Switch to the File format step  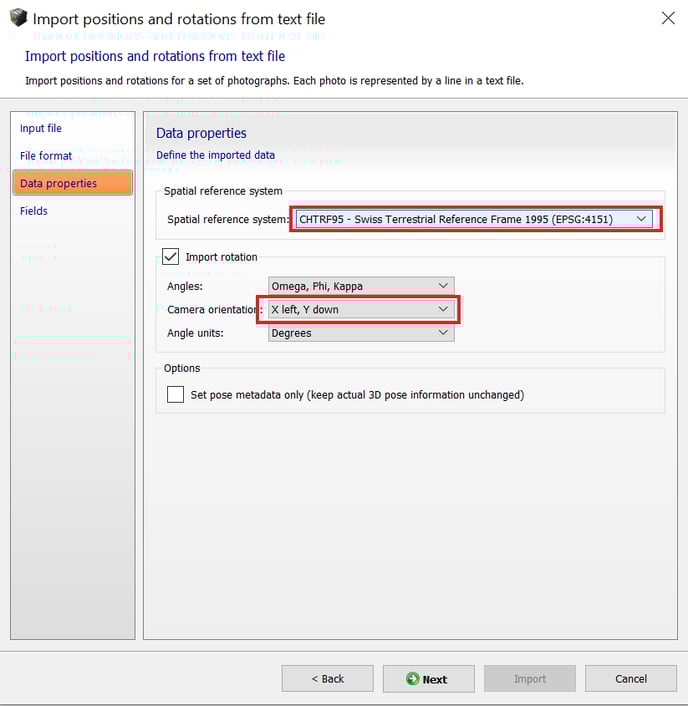(x=46, y=156)
